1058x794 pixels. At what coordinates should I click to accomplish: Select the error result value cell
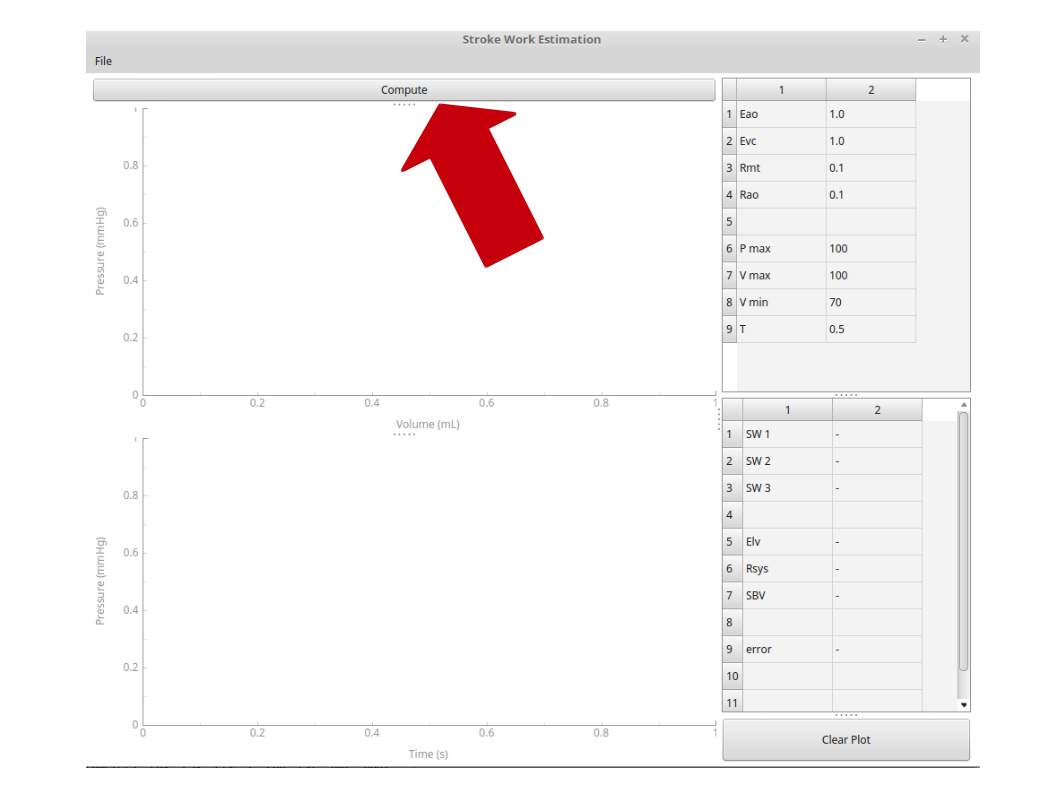pos(877,650)
